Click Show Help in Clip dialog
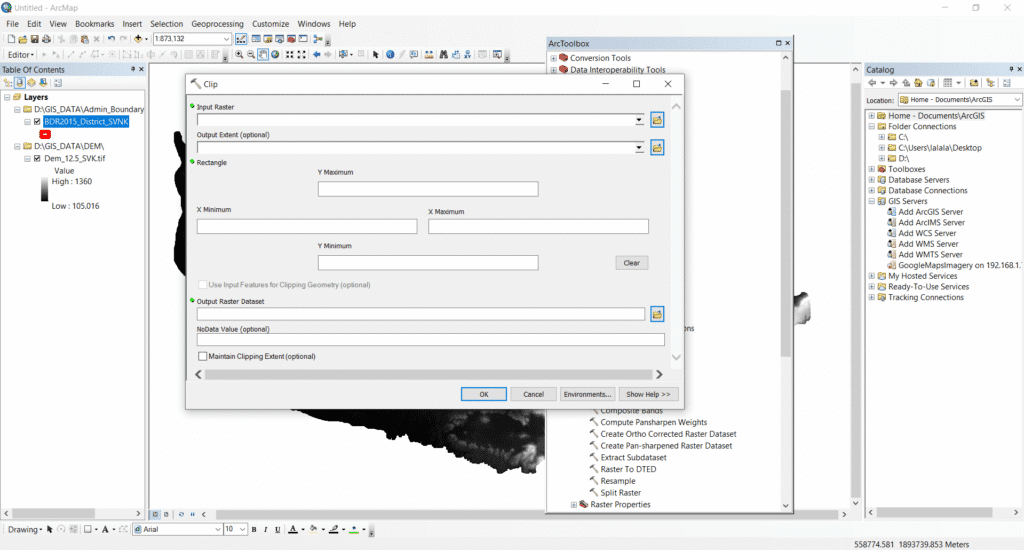1024x550 pixels. (648, 395)
